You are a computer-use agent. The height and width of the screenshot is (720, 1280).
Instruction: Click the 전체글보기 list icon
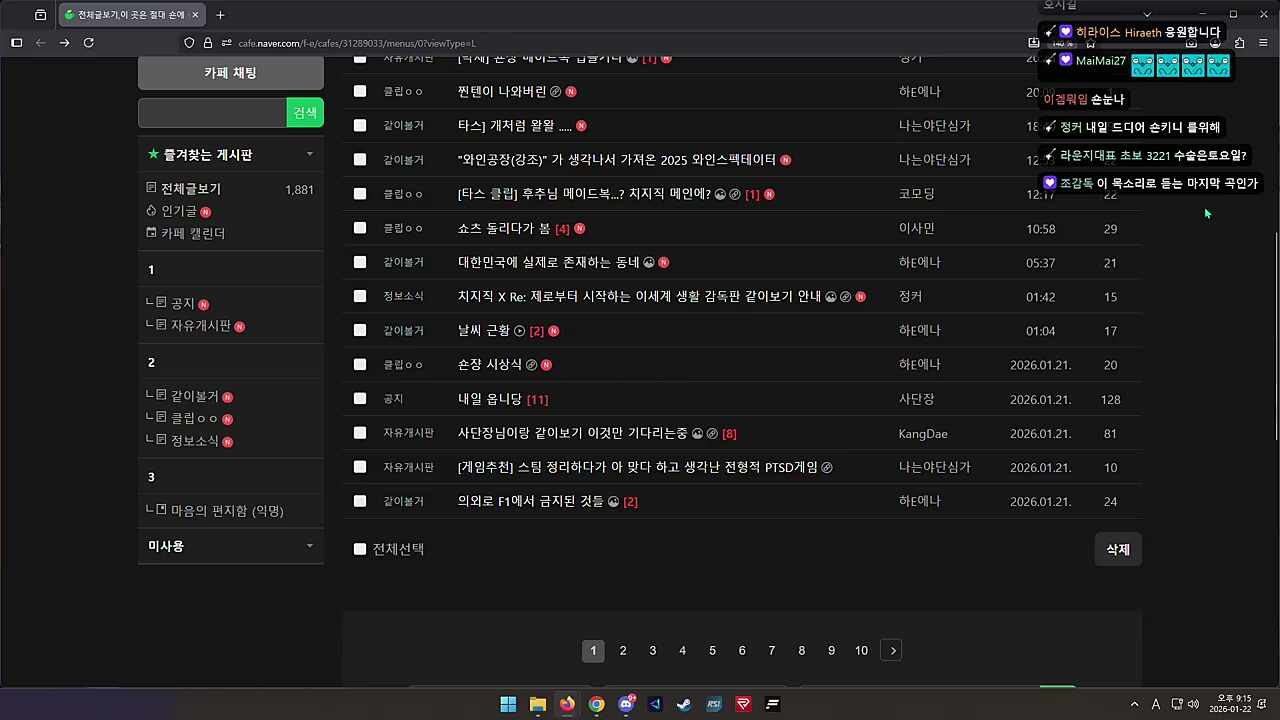[x=150, y=188]
